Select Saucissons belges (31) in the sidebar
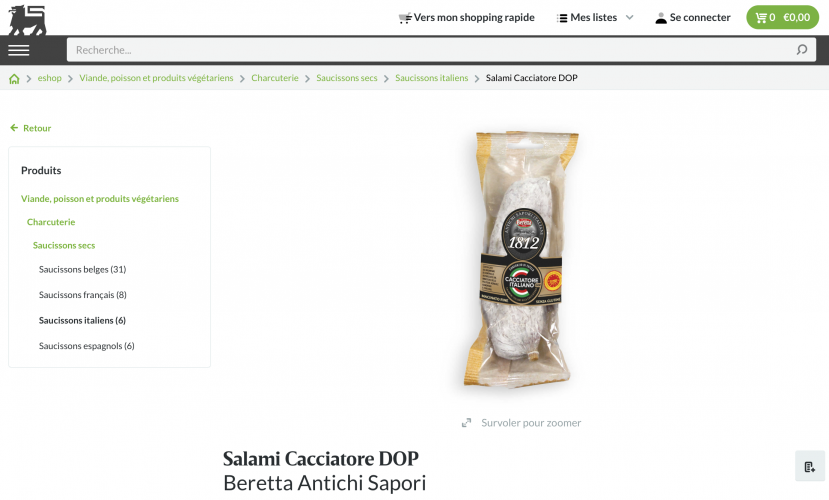The height and width of the screenshot is (500, 829). click(x=82, y=269)
